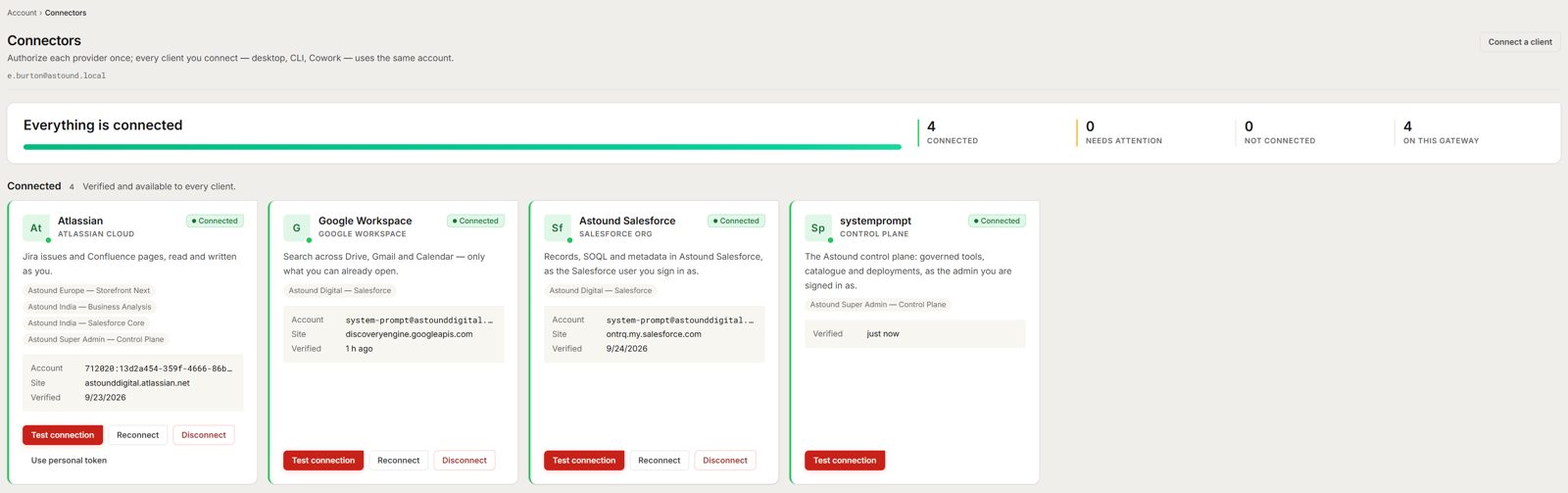The image size is (1568, 493).
Task: Click systemprompt verified value just now
Action: pos(883,334)
